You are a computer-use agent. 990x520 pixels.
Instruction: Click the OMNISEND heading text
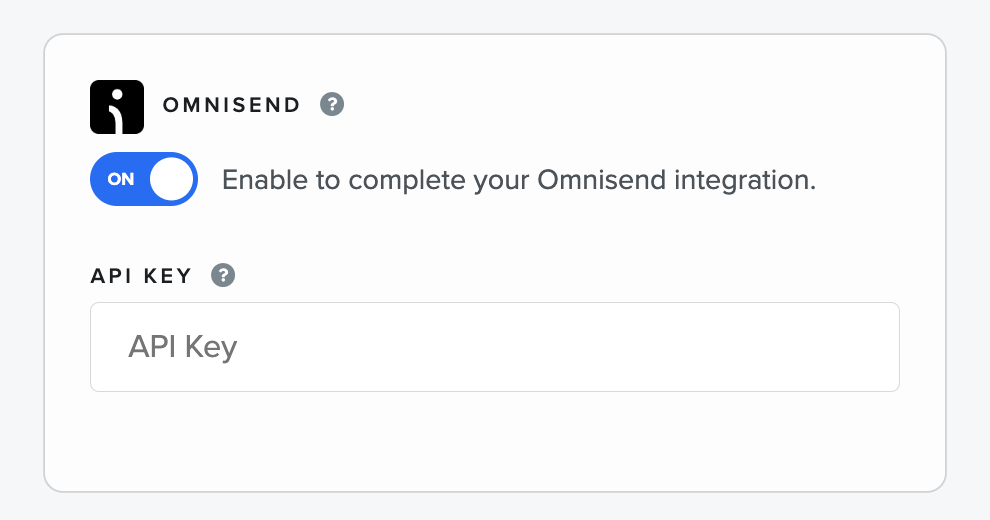point(231,105)
